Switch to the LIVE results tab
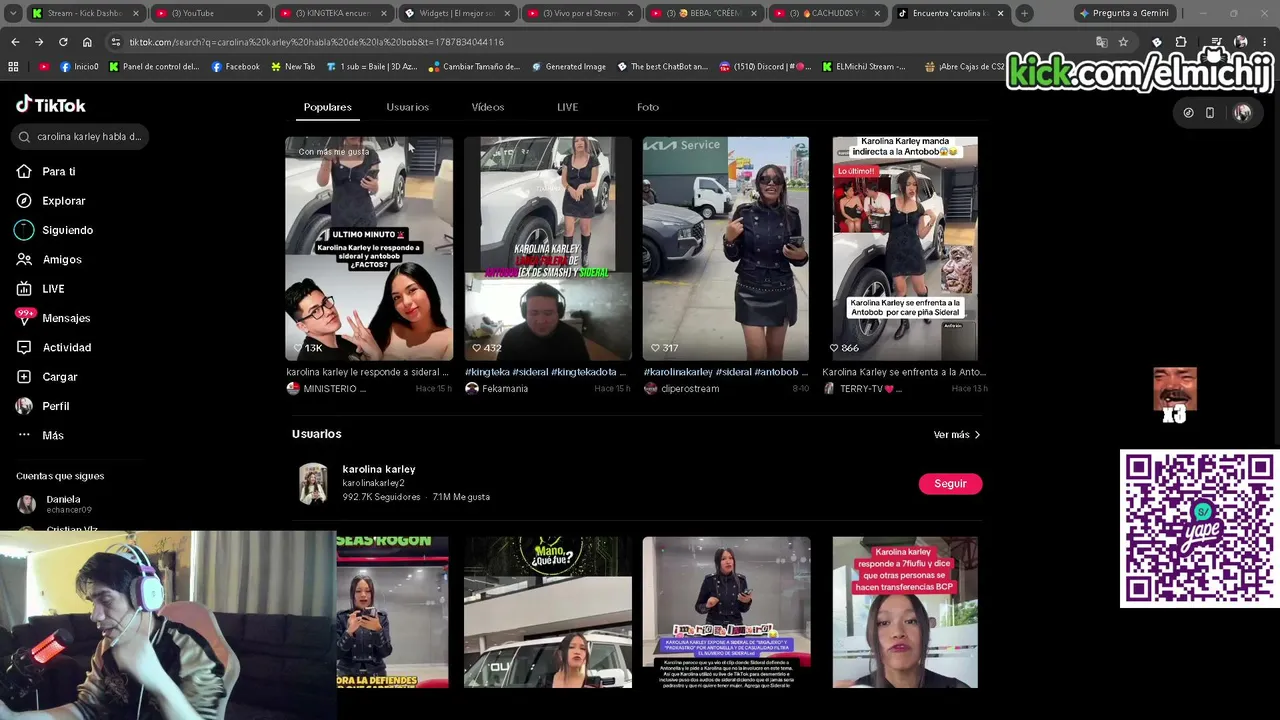 click(x=567, y=107)
